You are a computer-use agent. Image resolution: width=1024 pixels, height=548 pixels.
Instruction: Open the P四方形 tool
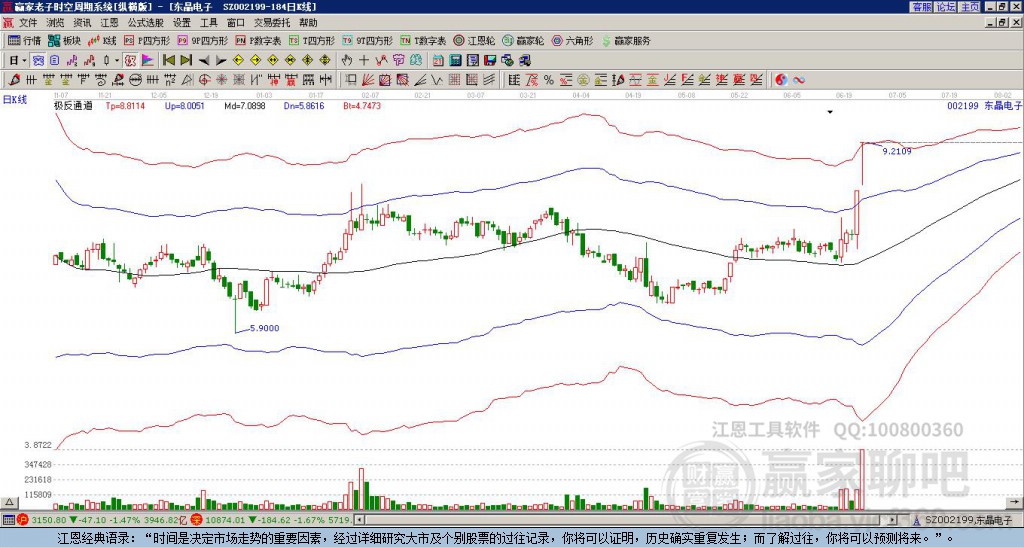point(147,40)
